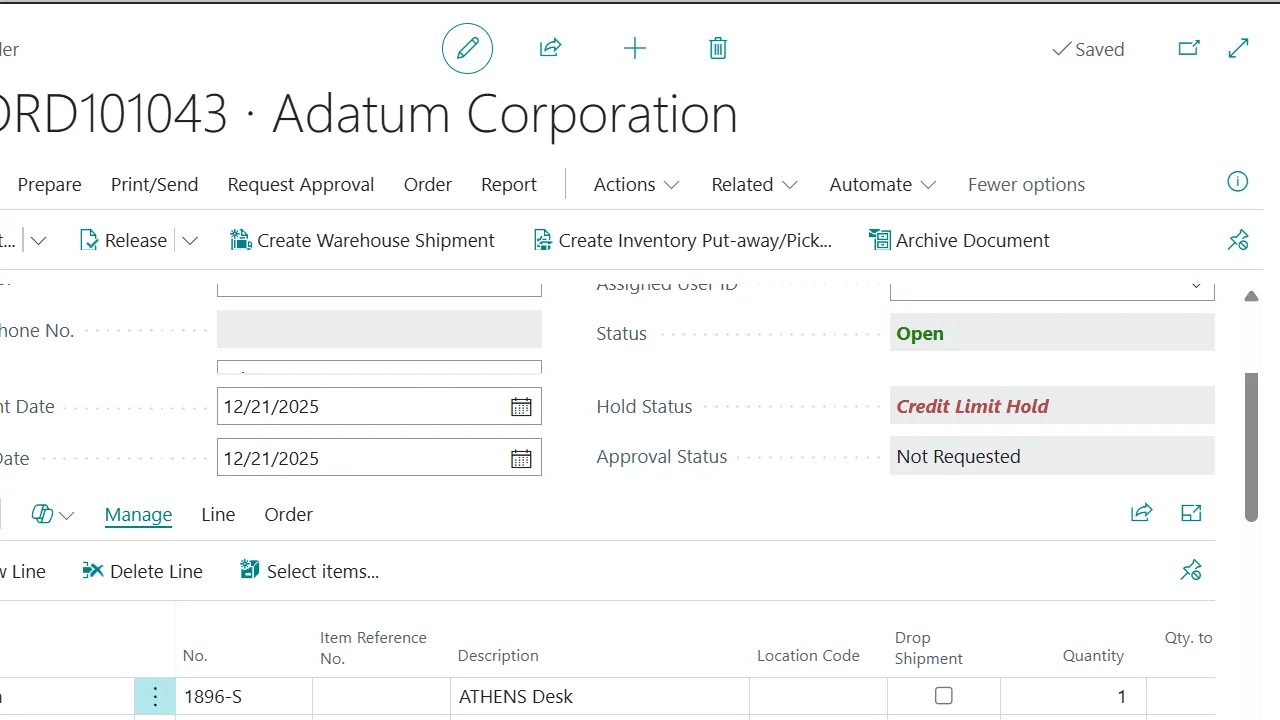Viewport: 1280px width, 720px height.
Task: Click the Saved status indicator
Action: pos(1088,49)
